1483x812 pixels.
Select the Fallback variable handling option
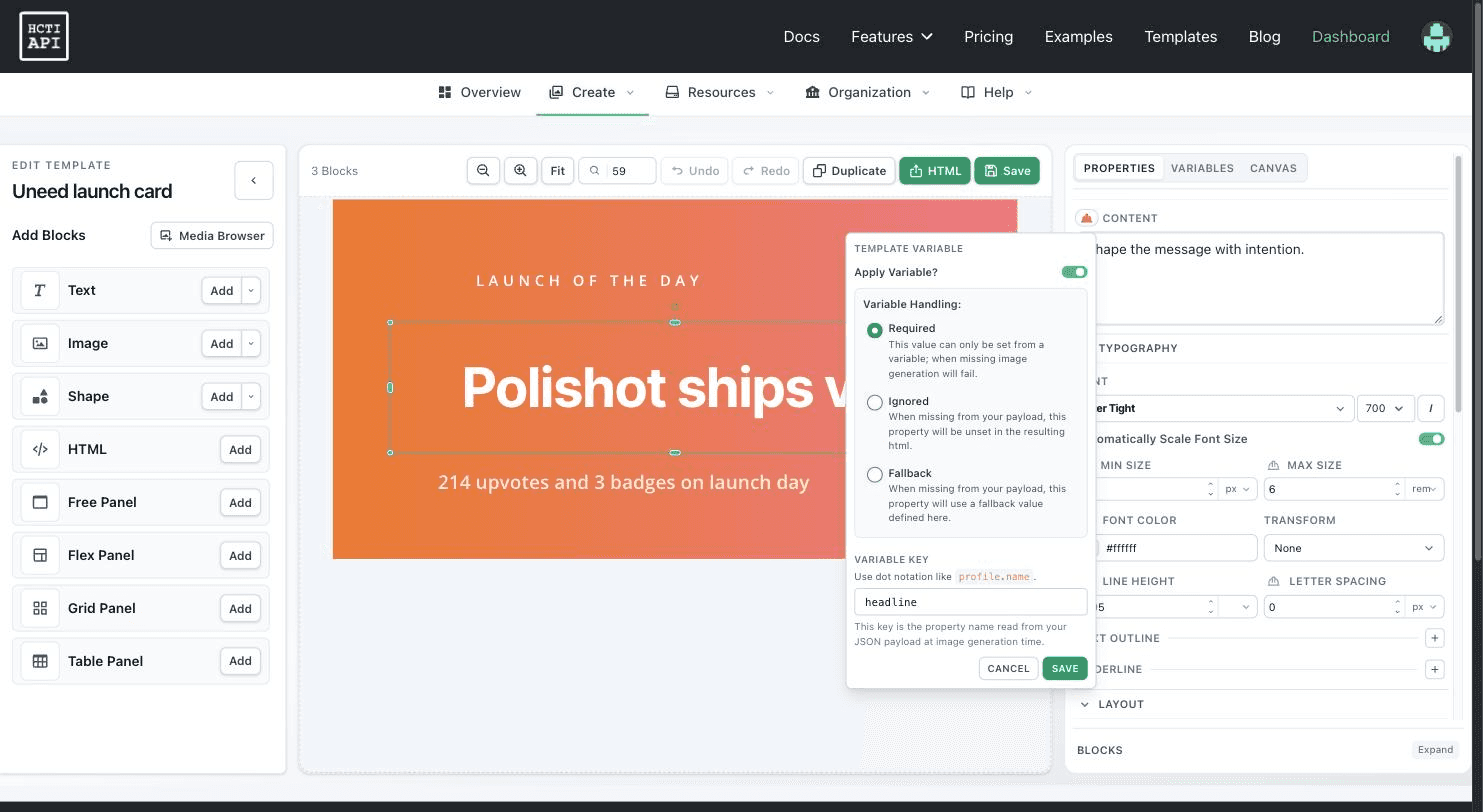[875, 475]
